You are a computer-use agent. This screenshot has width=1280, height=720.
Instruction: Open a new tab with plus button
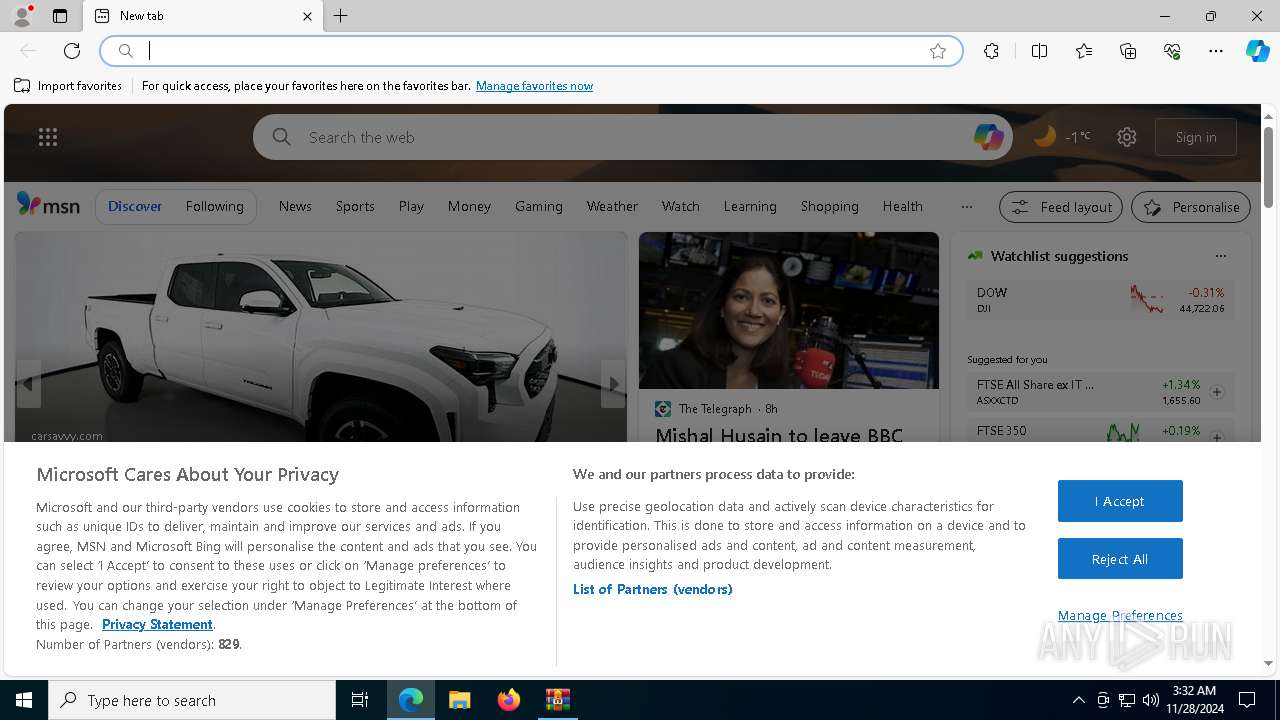click(x=341, y=16)
